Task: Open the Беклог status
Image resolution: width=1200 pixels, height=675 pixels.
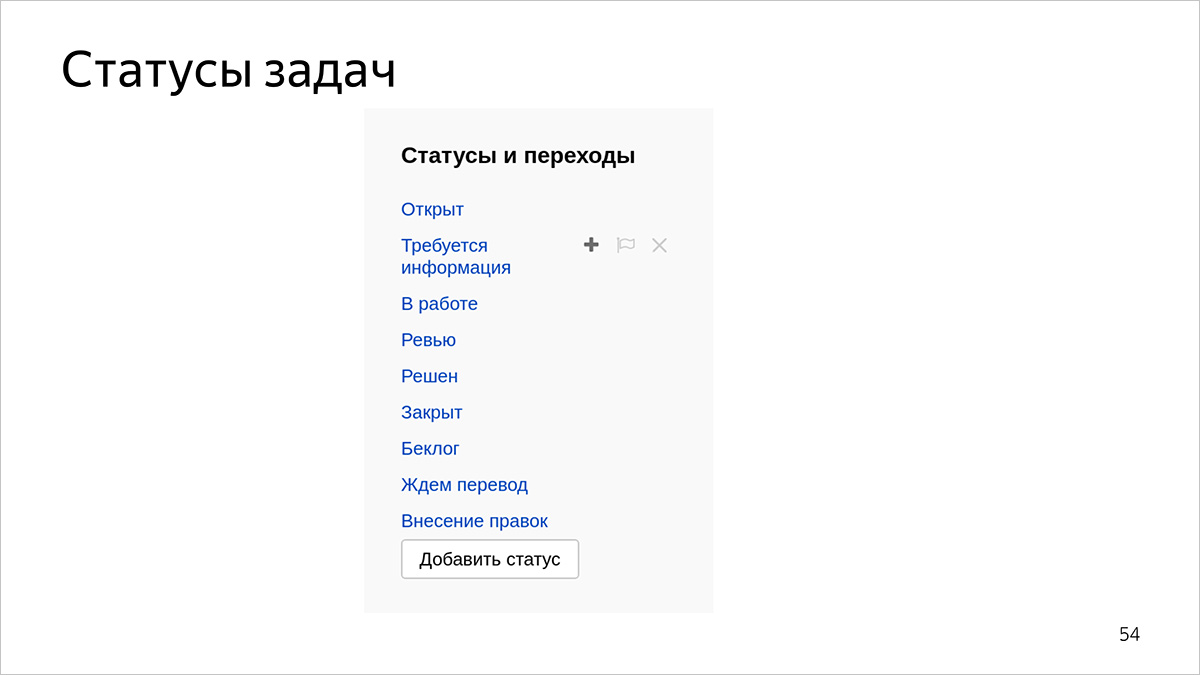Action: click(x=430, y=448)
